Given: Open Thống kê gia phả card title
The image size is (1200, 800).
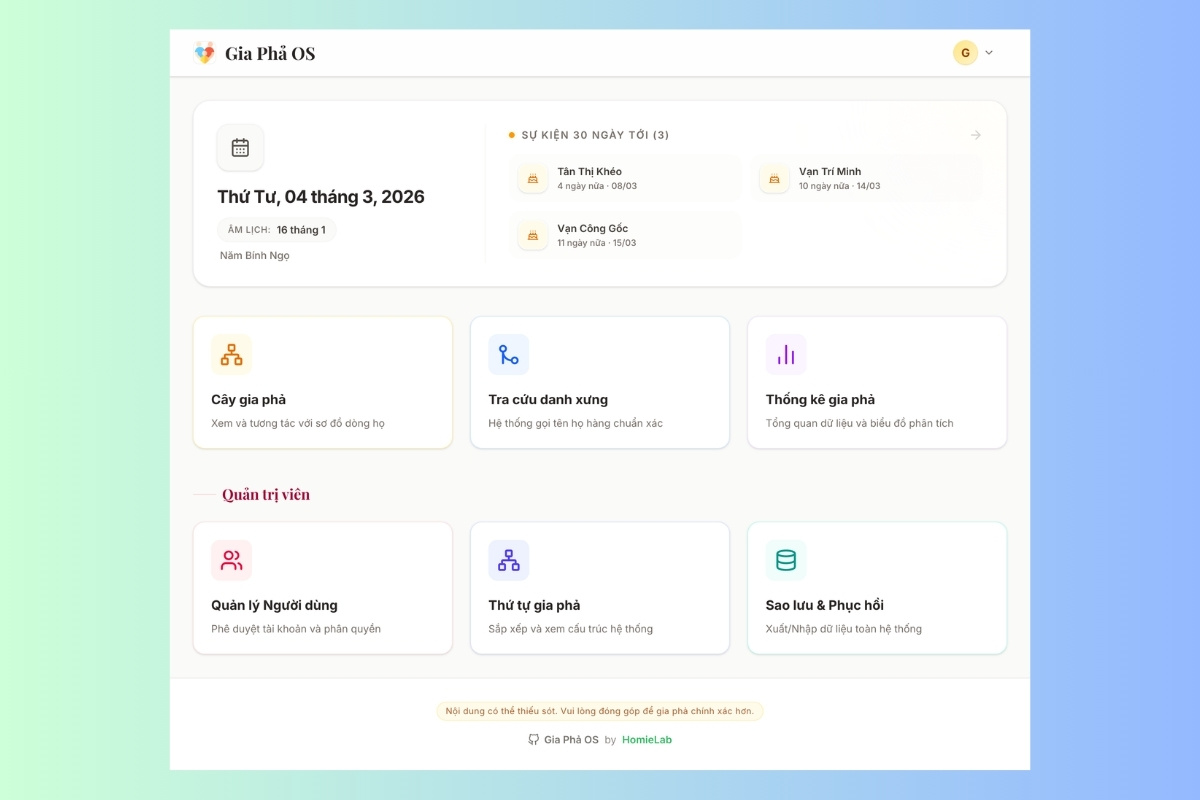Looking at the screenshot, I should click(x=821, y=400).
